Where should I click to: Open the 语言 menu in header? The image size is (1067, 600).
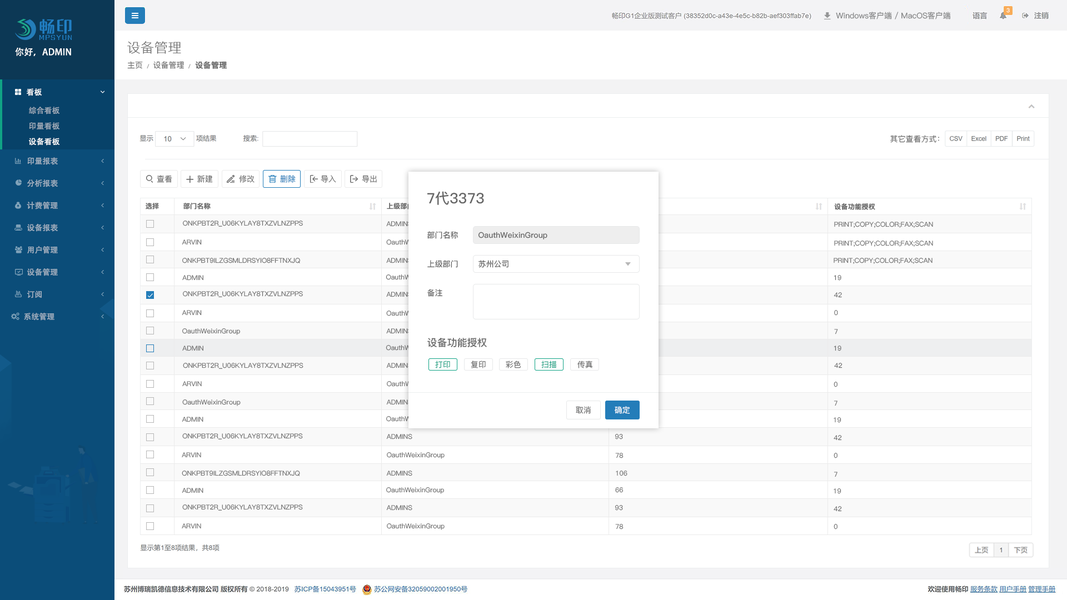coord(979,16)
